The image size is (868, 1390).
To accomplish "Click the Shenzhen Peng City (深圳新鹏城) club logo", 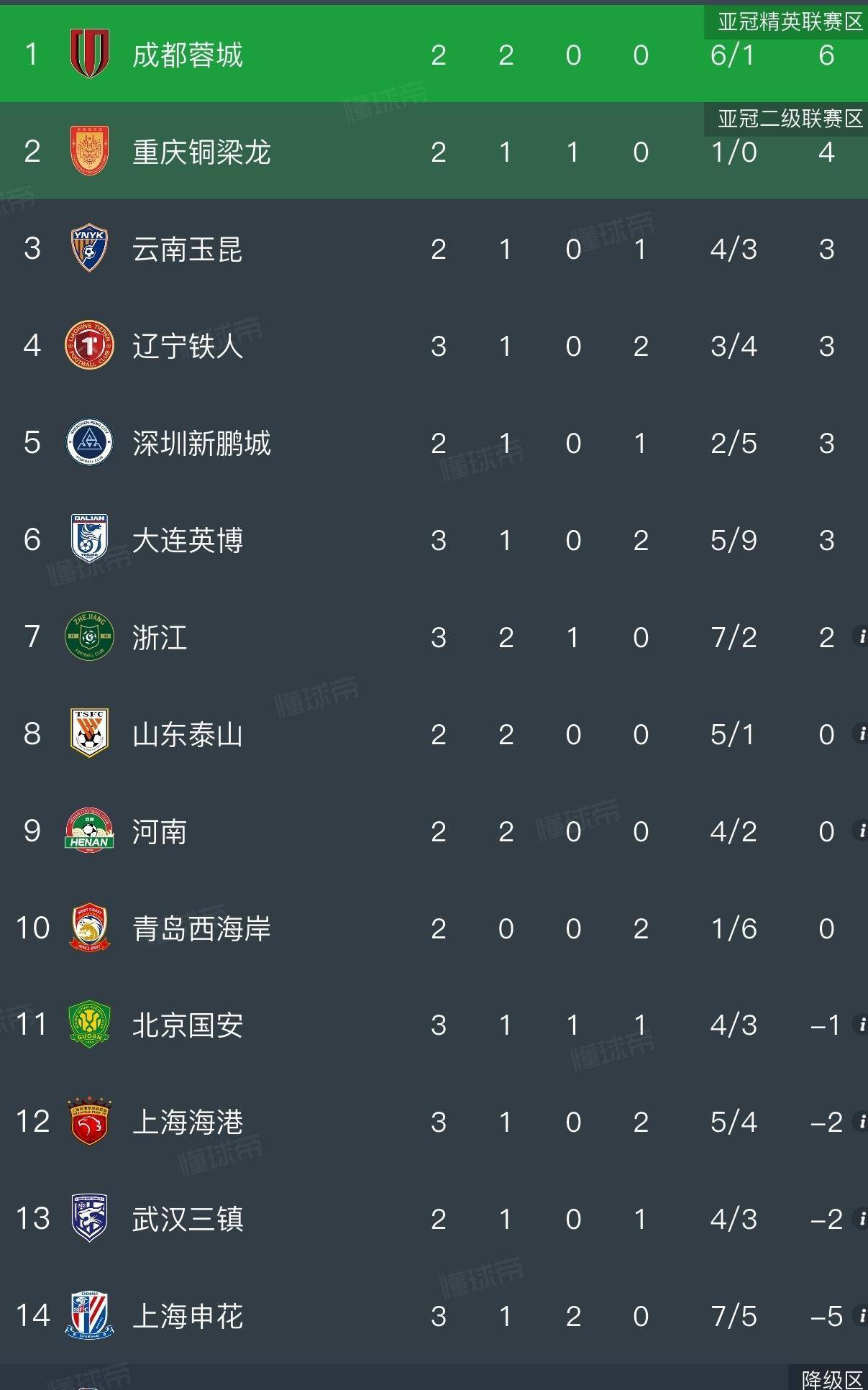I will pyautogui.click(x=89, y=442).
